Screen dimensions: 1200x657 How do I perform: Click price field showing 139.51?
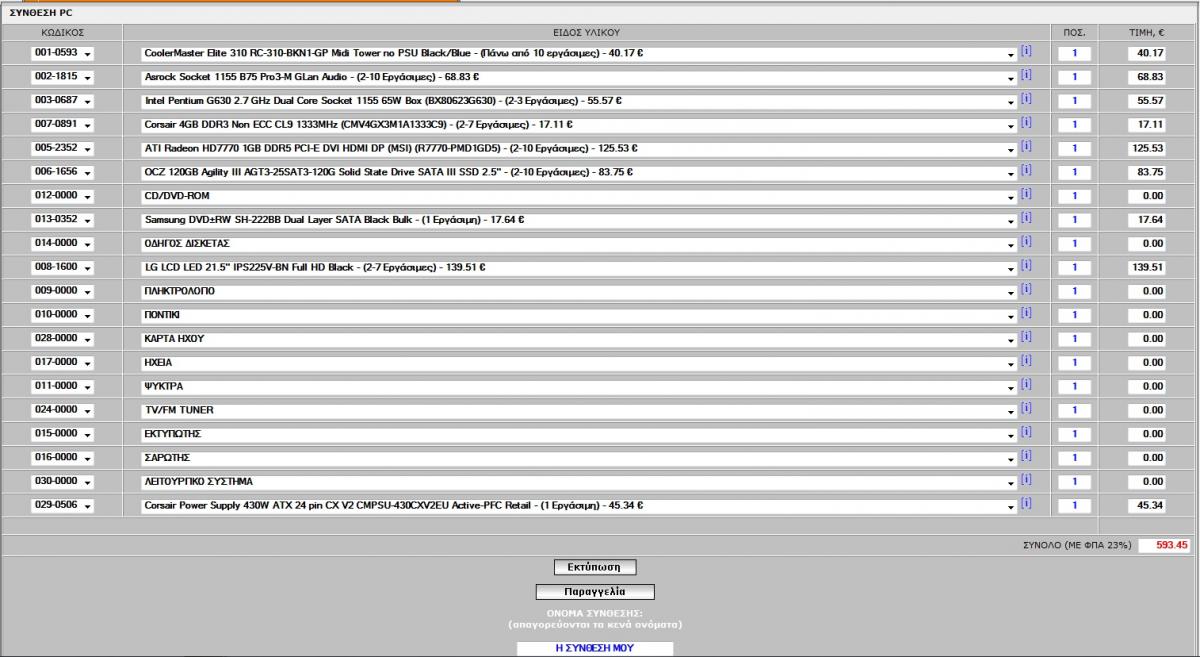coord(1146,267)
